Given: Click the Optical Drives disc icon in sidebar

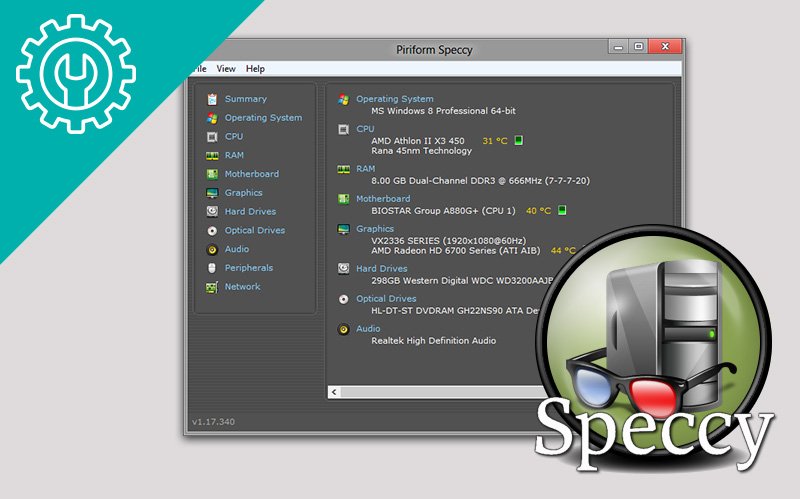Looking at the screenshot, I should coord(212,231).
